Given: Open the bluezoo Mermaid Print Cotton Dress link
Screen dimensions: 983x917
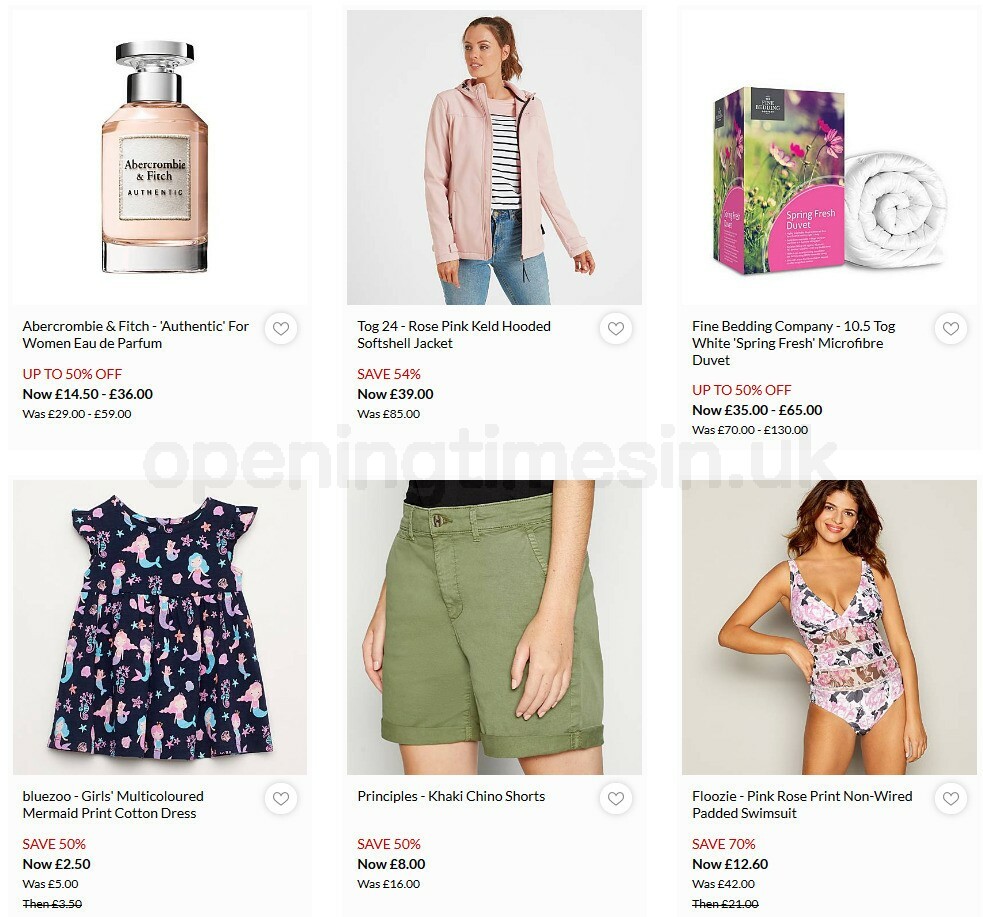Looking at the screenshot, I should (112, 805).
